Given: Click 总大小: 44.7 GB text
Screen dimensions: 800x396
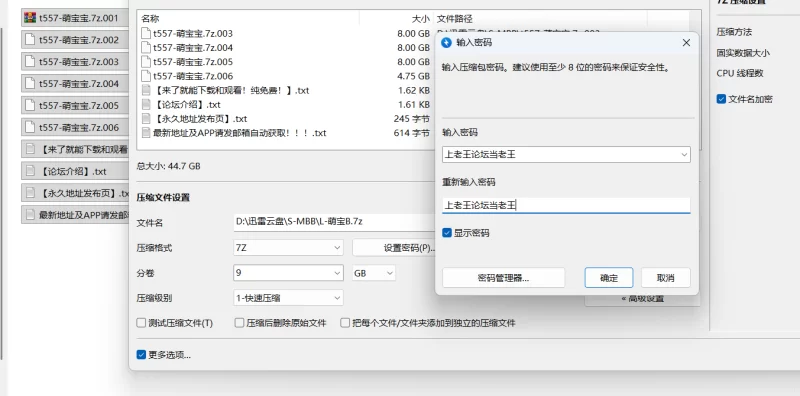Looking at the screenshot, I should (x=168, y=166).
